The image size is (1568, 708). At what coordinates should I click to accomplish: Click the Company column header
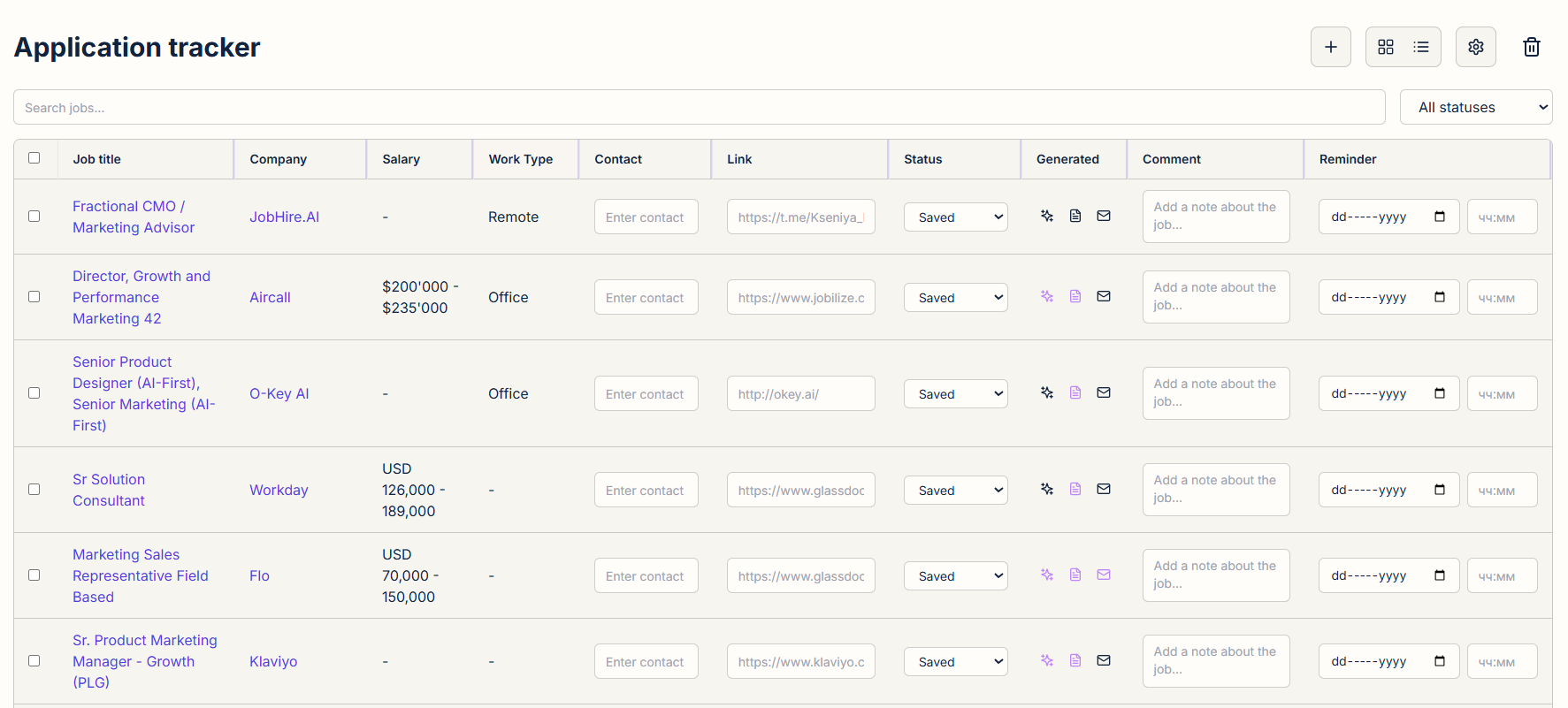coord(278,159)
